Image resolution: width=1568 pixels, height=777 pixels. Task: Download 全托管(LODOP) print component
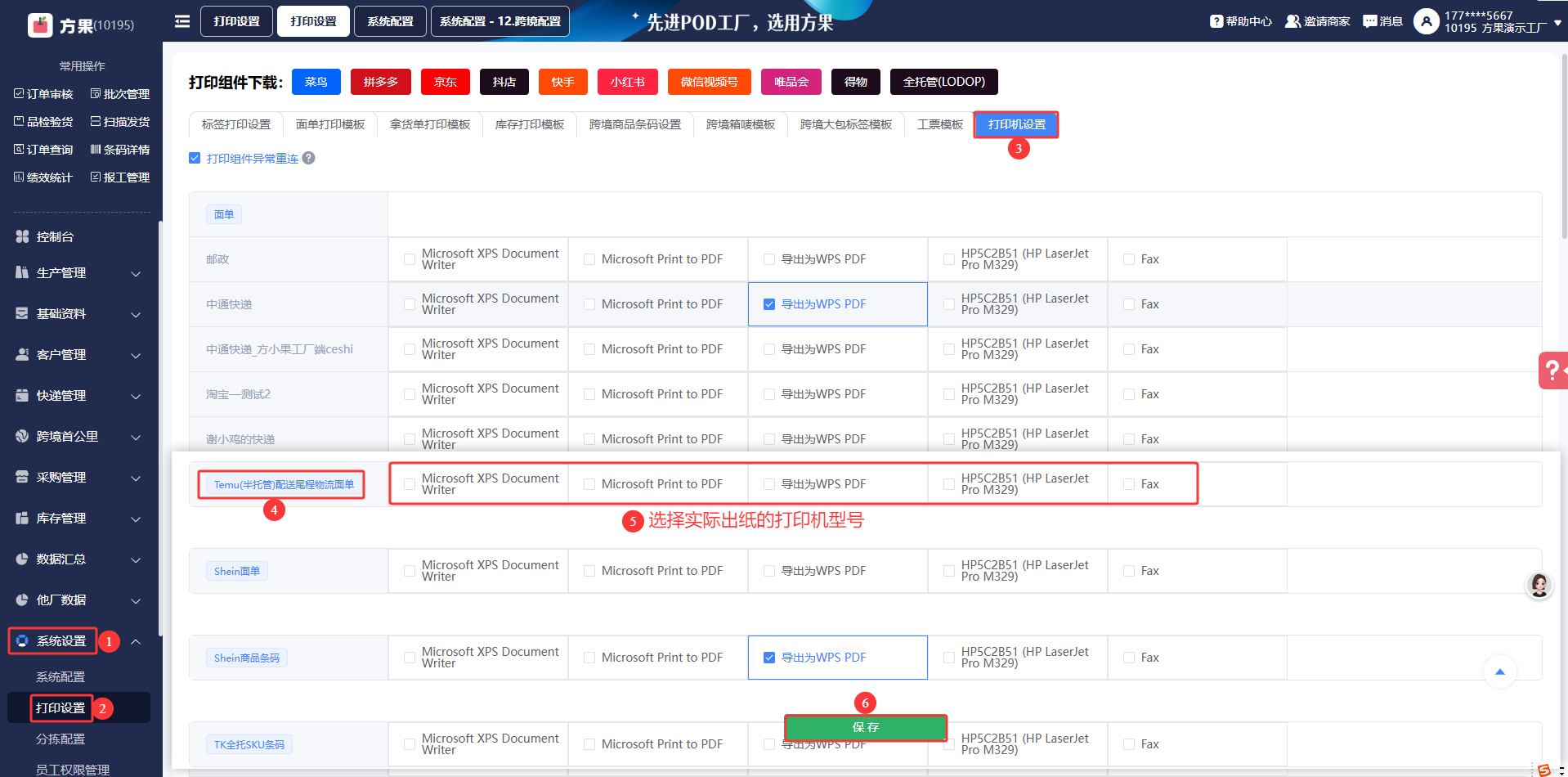click(944, 82)
